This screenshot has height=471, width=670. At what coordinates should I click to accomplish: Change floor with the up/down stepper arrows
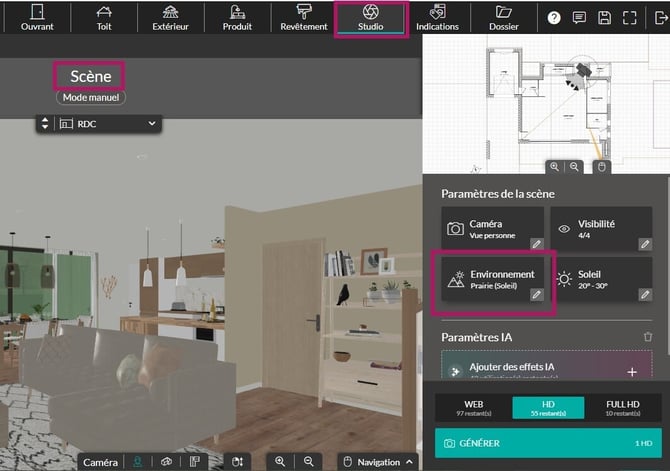click(44, 123)
